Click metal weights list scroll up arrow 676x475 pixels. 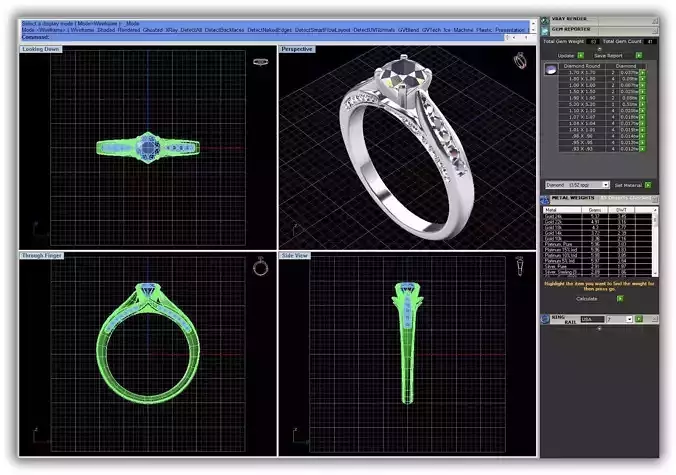click(655, 210)
